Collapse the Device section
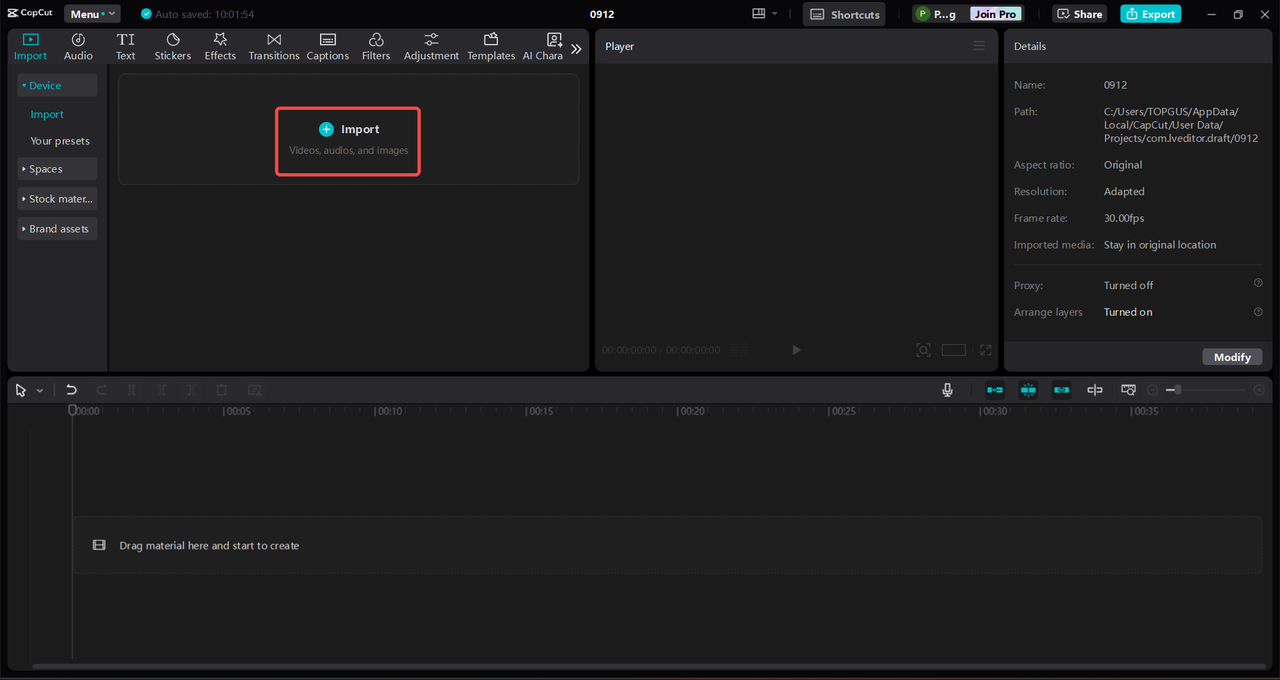Viewport: 1280px width, 680px height. pos(57,85)
